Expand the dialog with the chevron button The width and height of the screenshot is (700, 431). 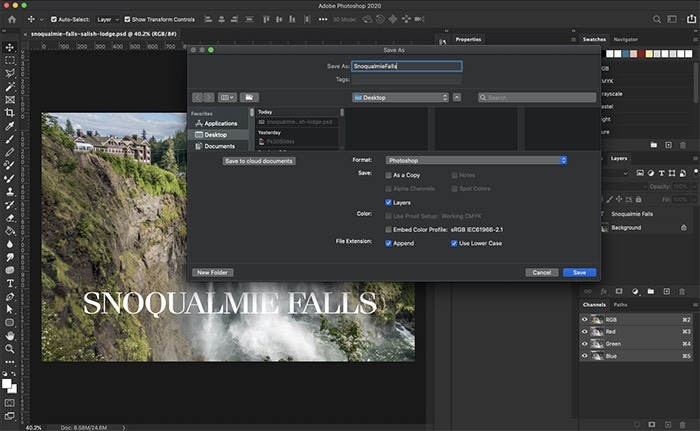coord(457,97)
